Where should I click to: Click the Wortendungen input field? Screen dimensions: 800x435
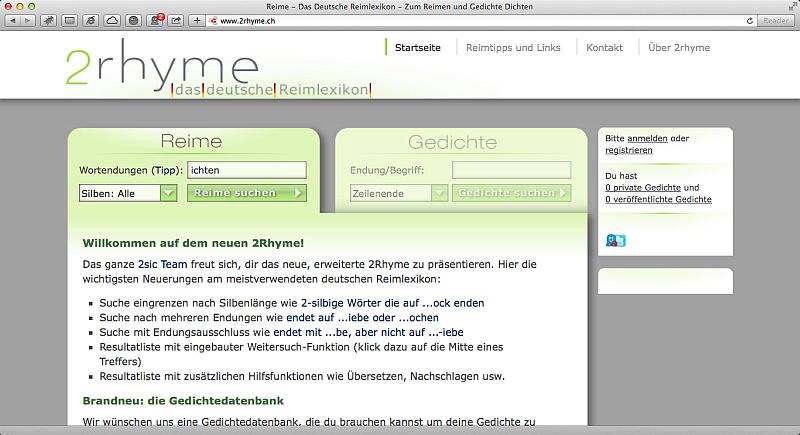click(247, 170)
